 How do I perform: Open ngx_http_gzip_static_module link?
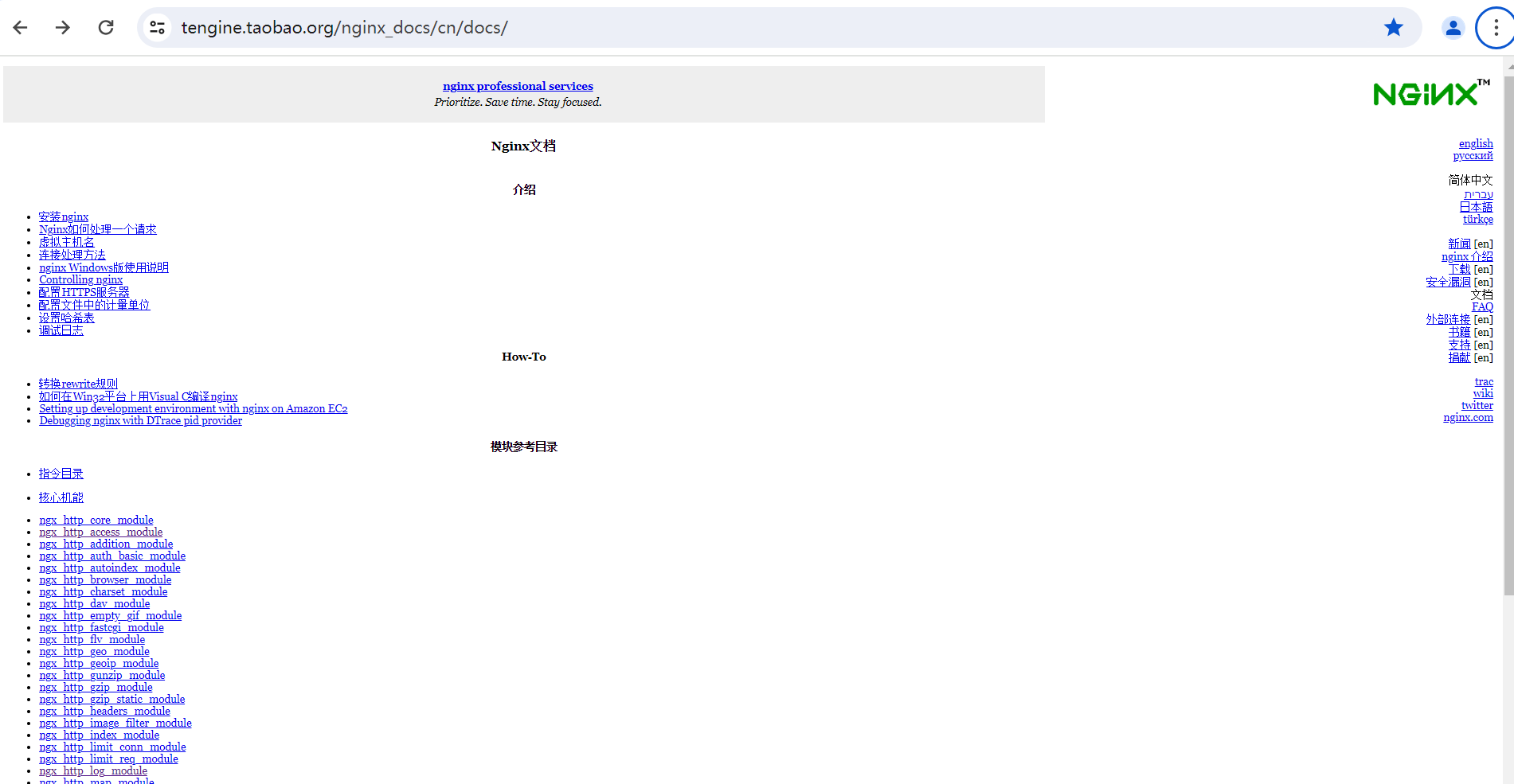[x=112, y=699]
